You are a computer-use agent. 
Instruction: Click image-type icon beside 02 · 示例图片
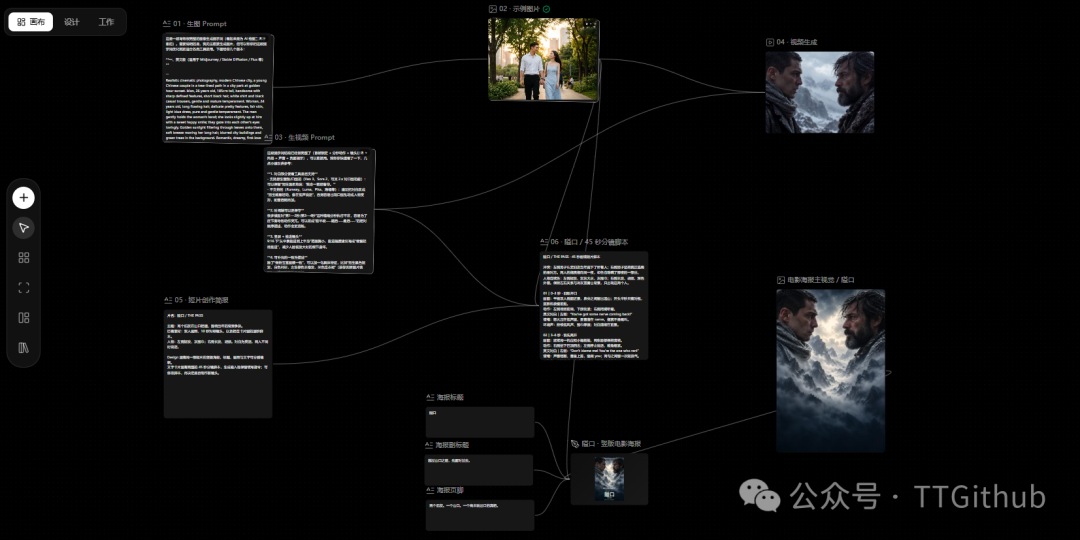tap(492, 9)
